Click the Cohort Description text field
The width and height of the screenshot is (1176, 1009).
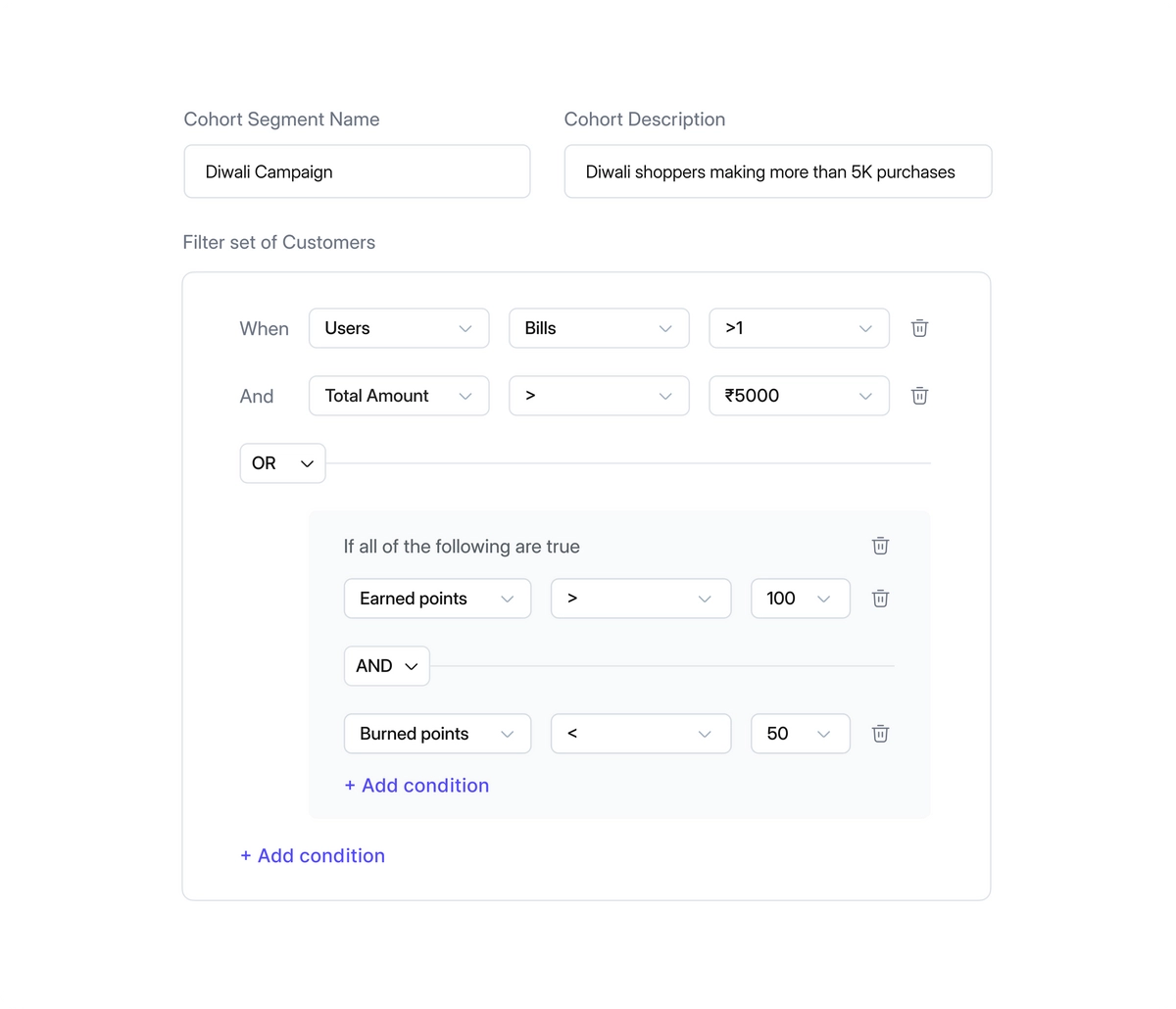coord(777,171)
